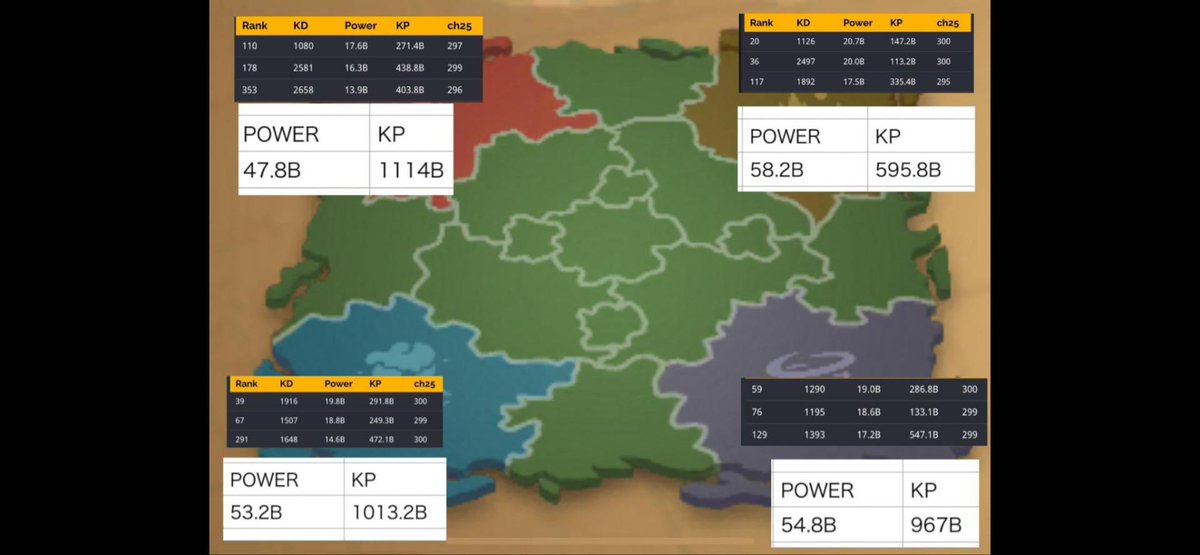Click the KD value 2658

[x=304, y=90]
